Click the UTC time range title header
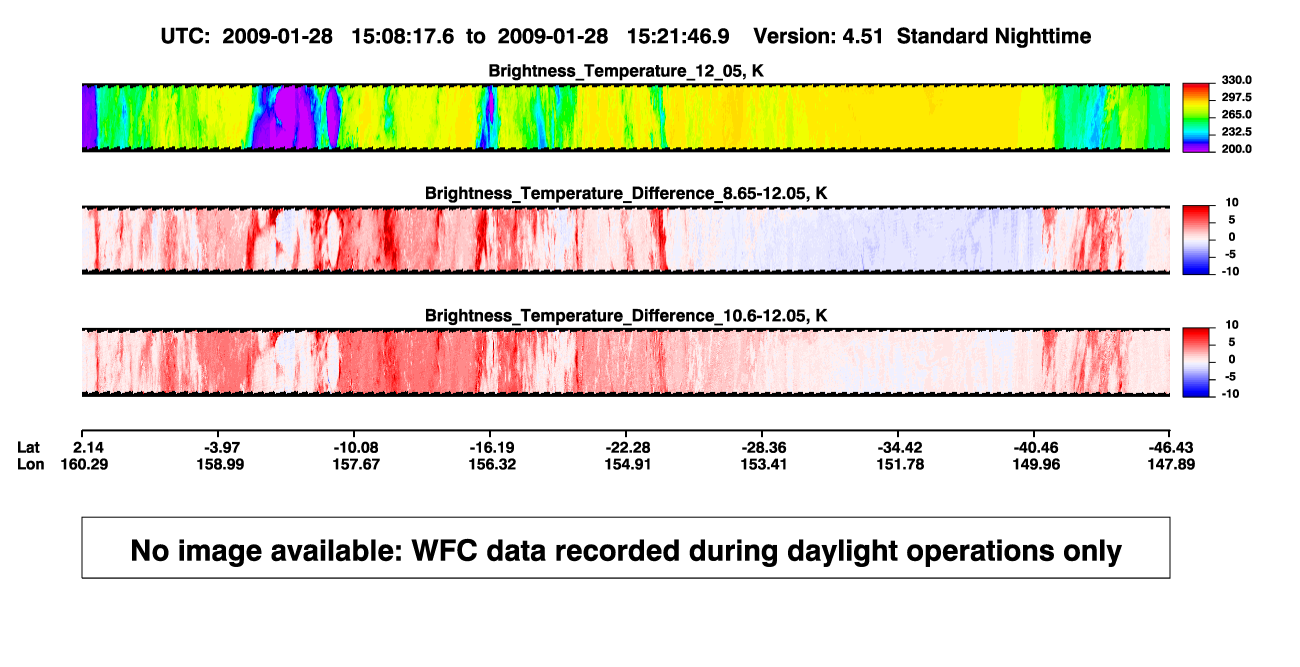 point(625,36)
